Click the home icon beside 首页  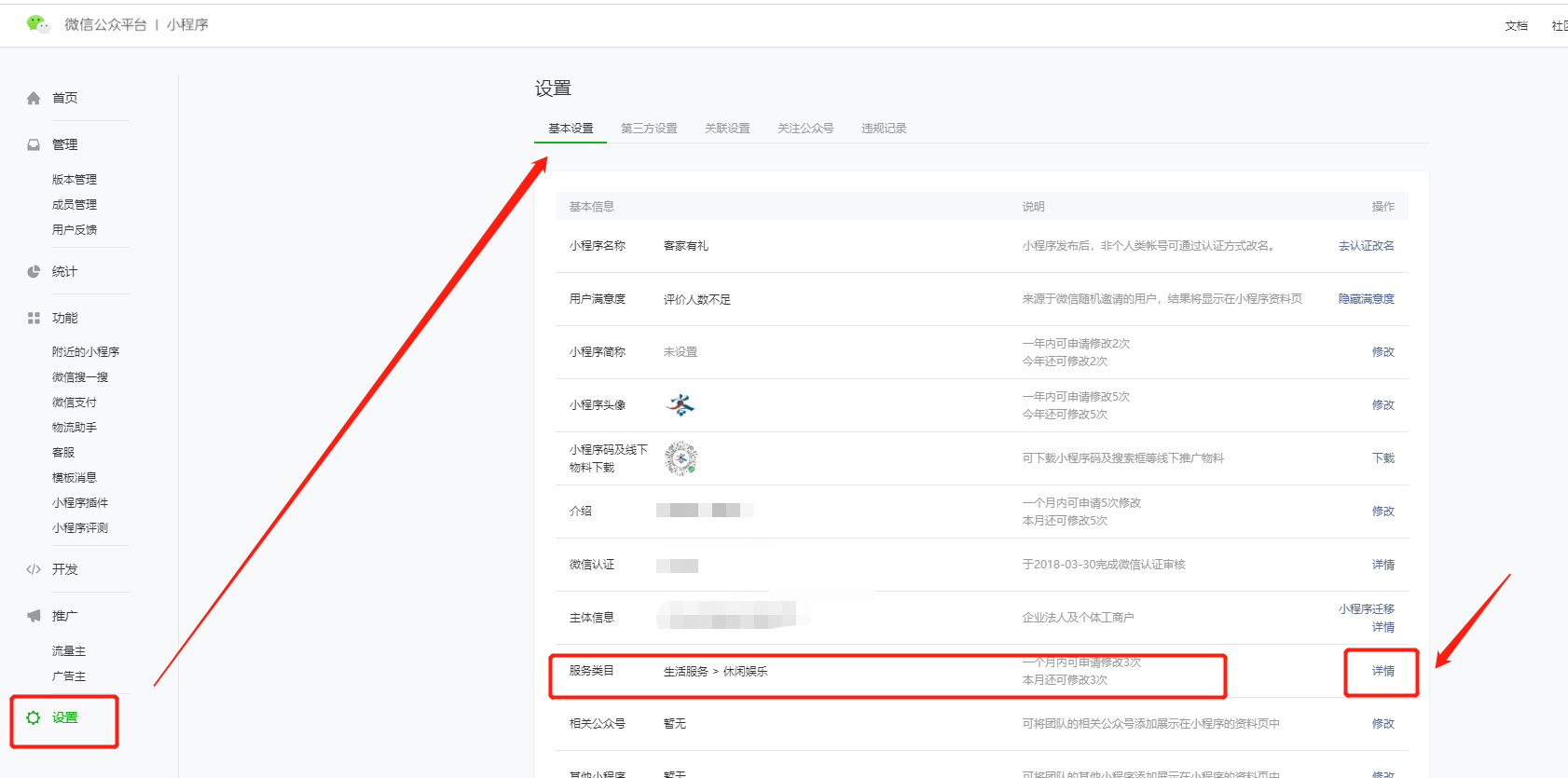34,98
